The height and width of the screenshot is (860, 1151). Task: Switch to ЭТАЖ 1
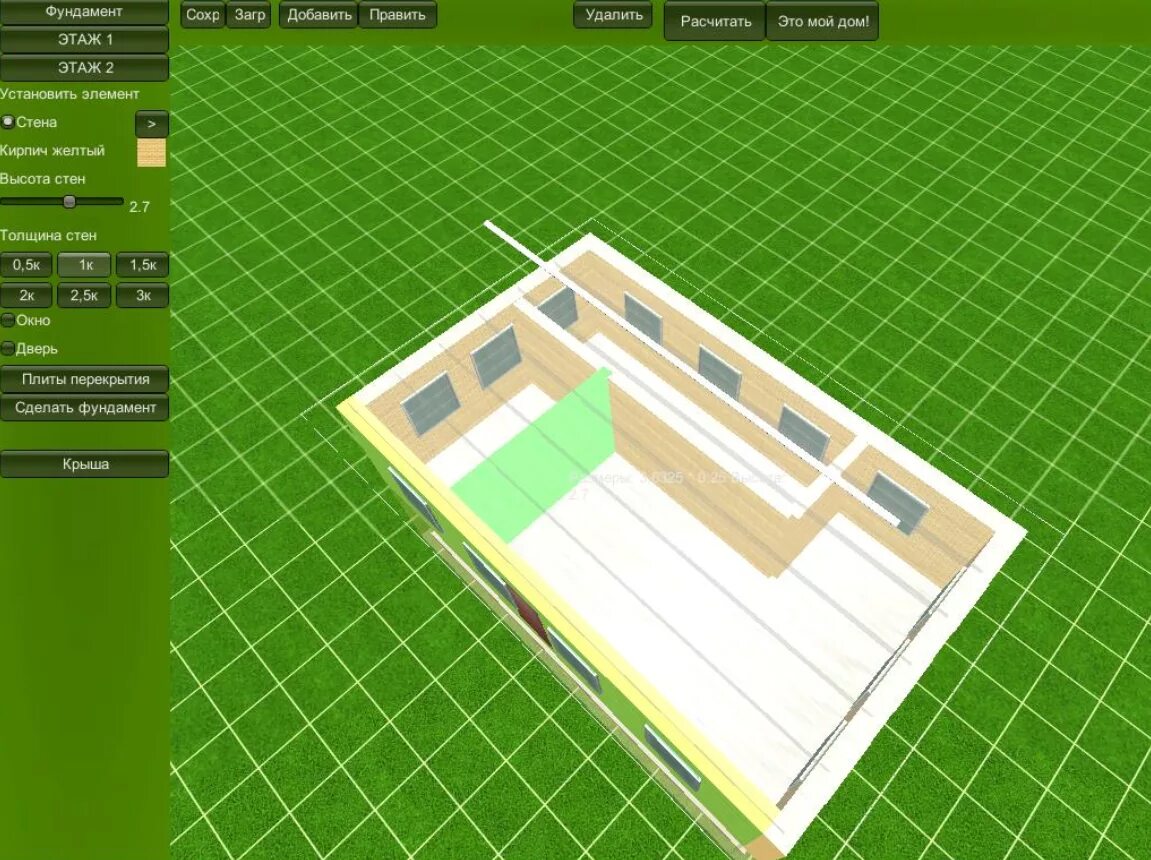coord(84,40)
